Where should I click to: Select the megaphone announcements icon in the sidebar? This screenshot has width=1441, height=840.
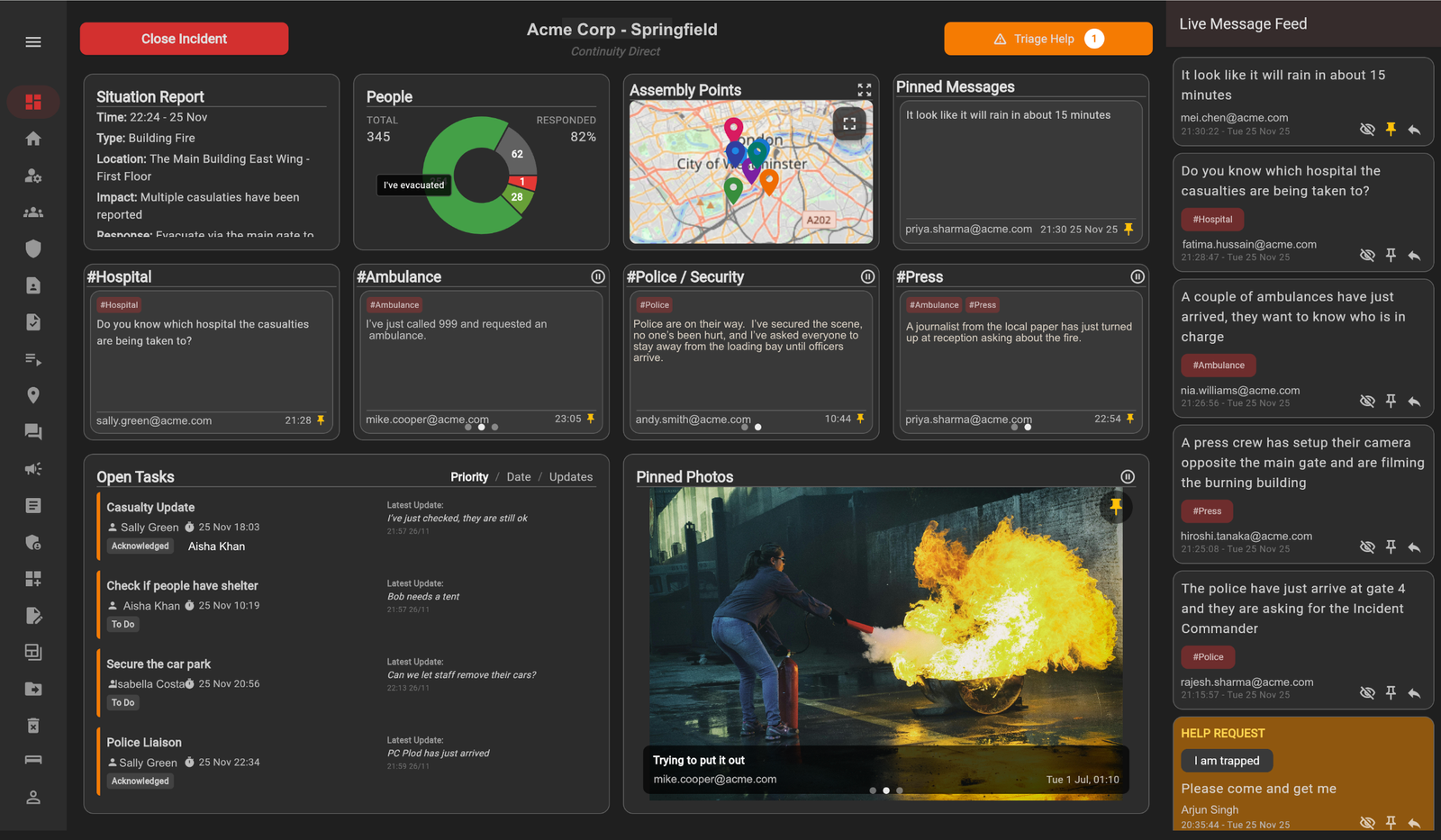pos(33,468)
